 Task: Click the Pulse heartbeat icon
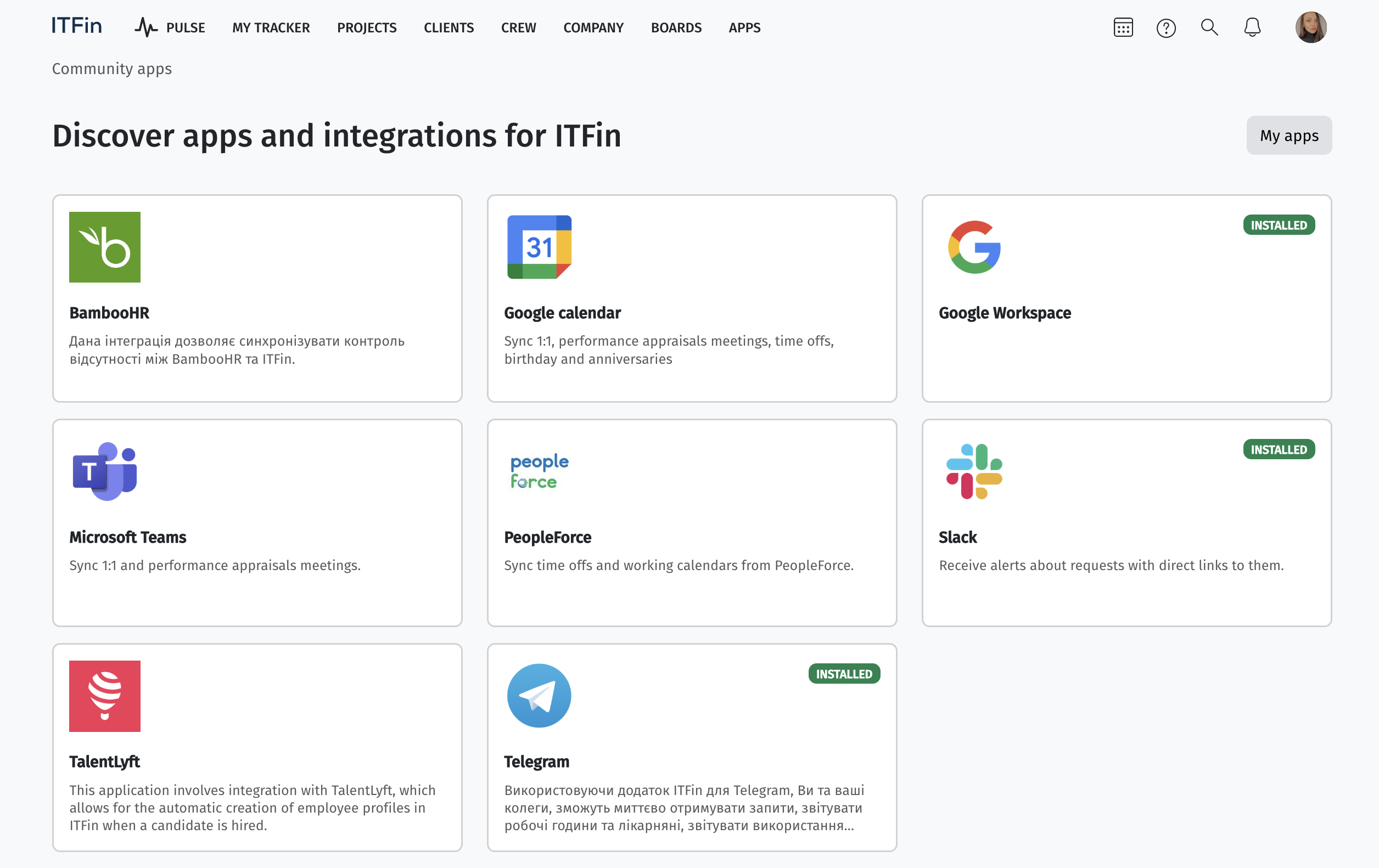146,27
